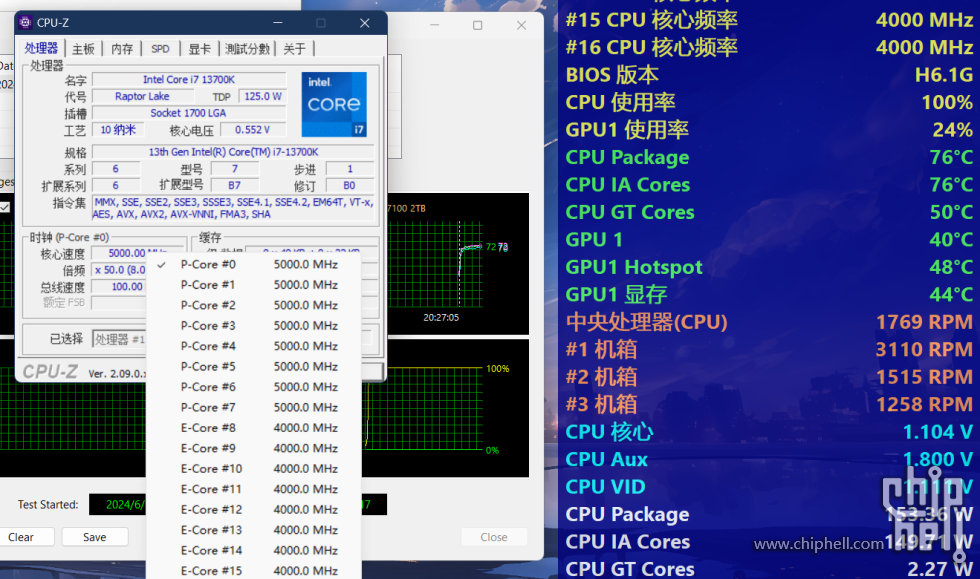Minimize the CPU-Z window
Screen dimensions: 980x579
pos(278,23)
